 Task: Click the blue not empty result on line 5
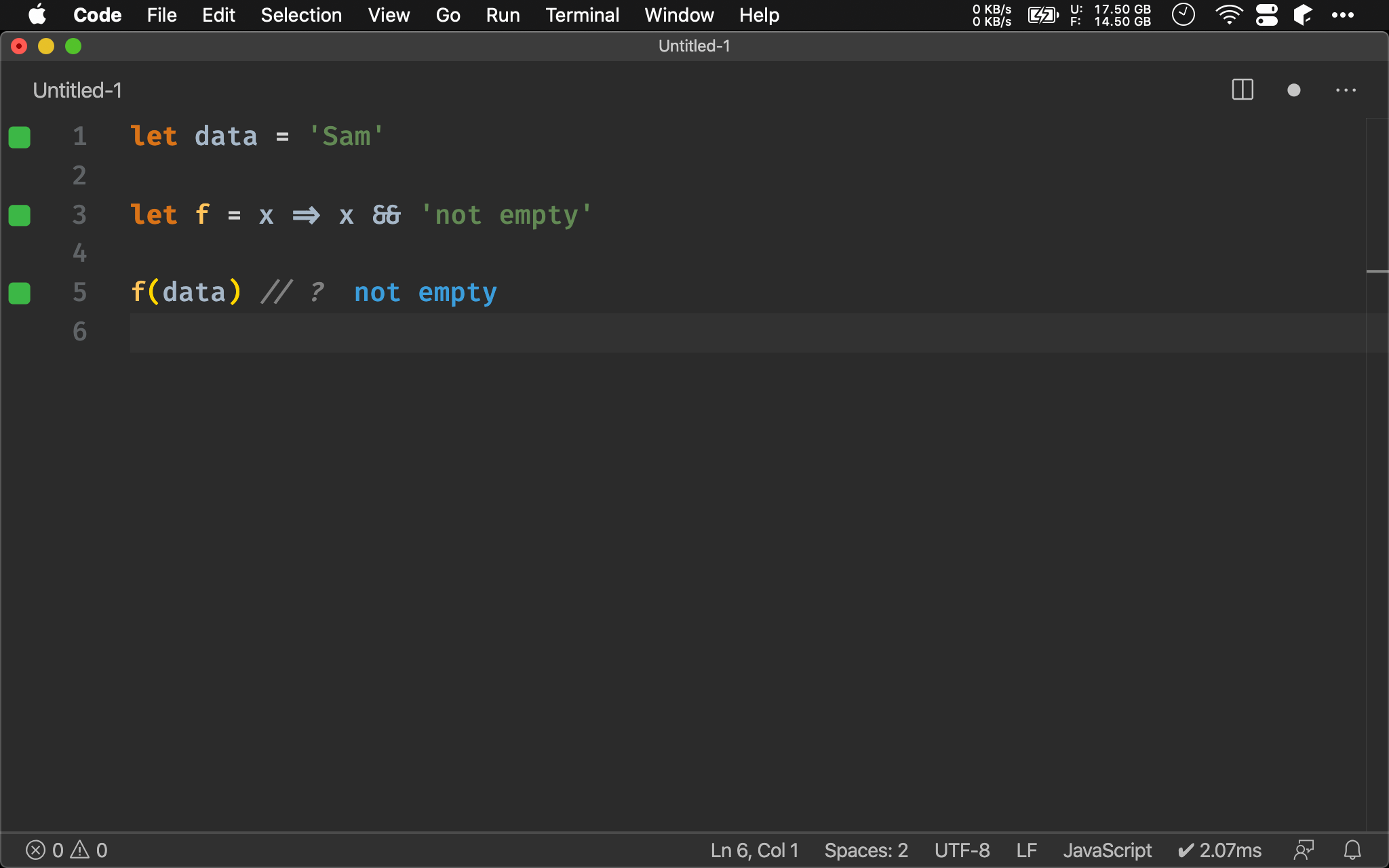tap(426, 293)
